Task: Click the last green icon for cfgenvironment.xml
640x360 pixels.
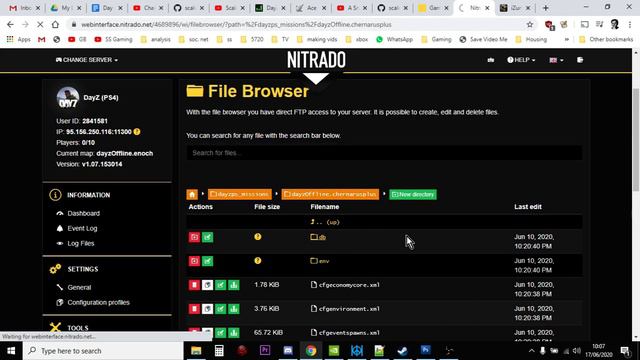Action: pyautogui.click(x=234, y=309)
